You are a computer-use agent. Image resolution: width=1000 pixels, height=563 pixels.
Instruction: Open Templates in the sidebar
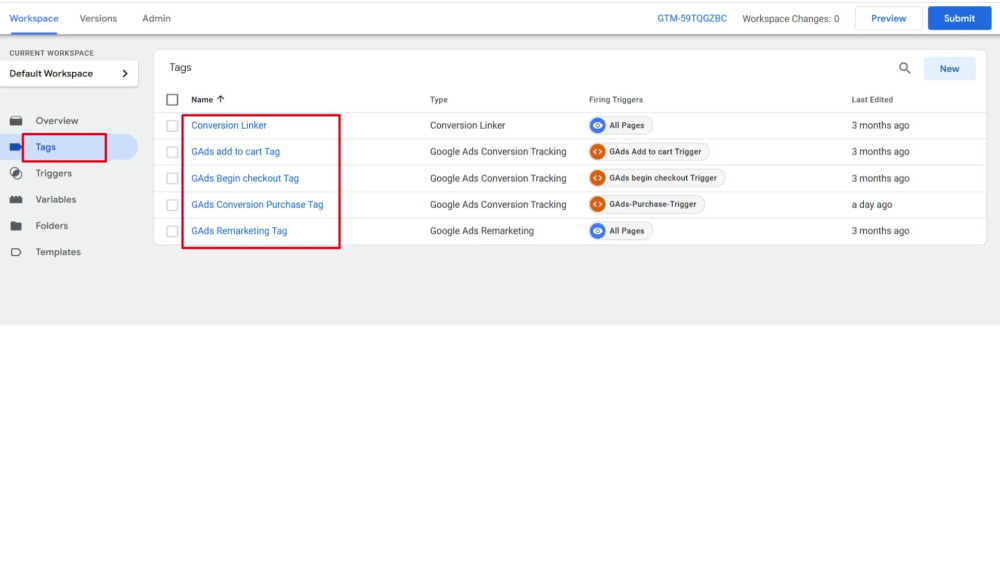(x=58, y=252)
